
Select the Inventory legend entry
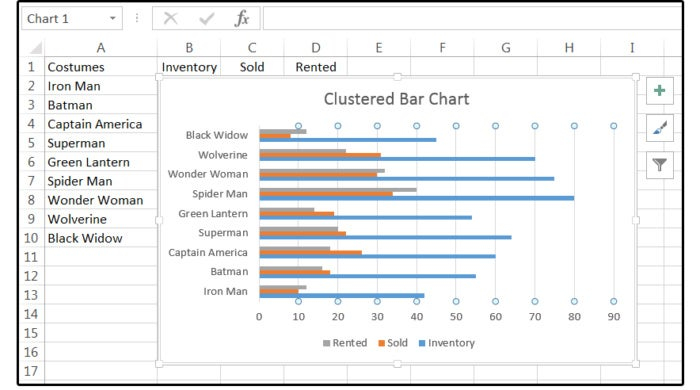point(446,343)
